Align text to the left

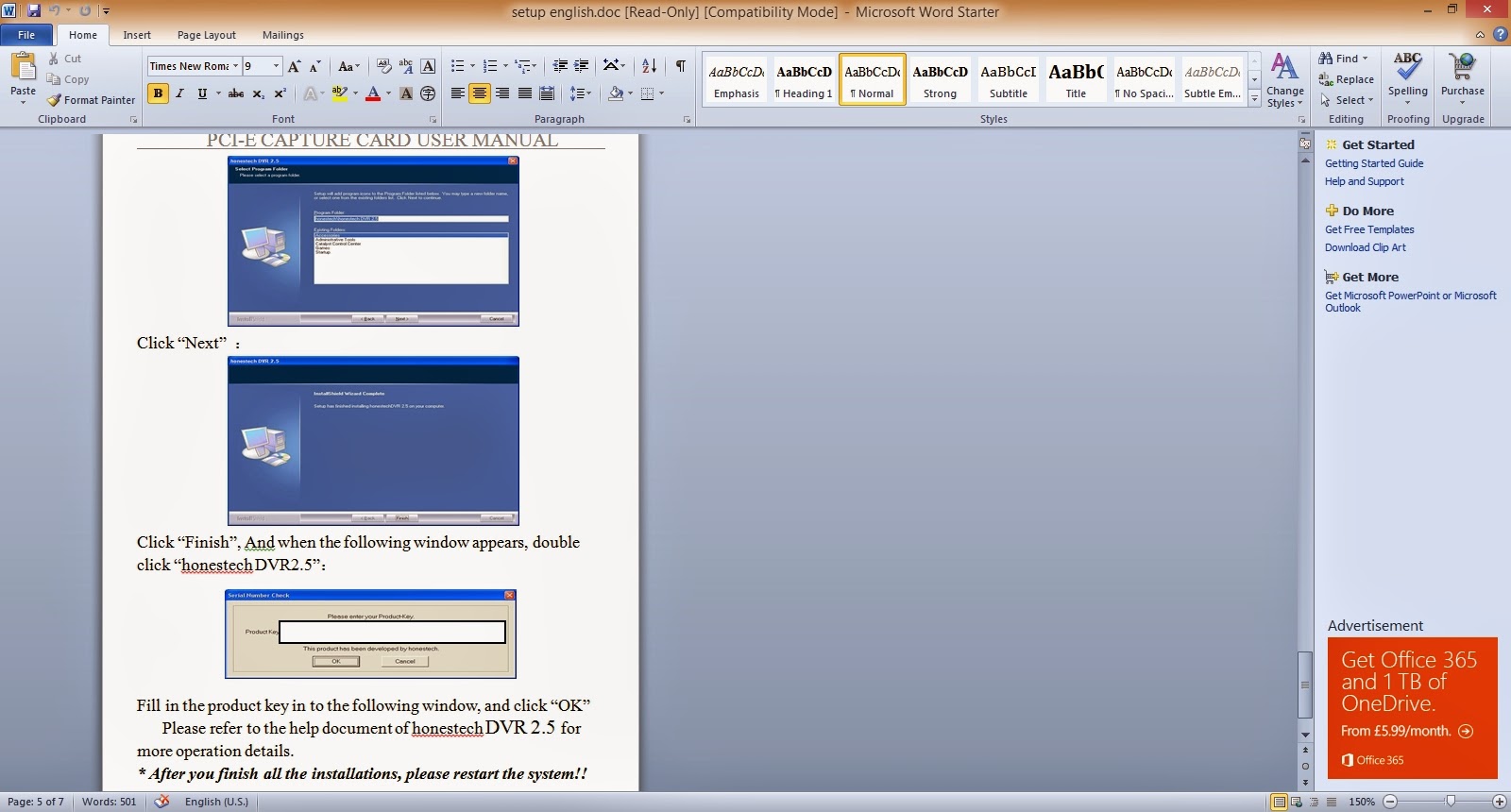[x=458, y=93]
